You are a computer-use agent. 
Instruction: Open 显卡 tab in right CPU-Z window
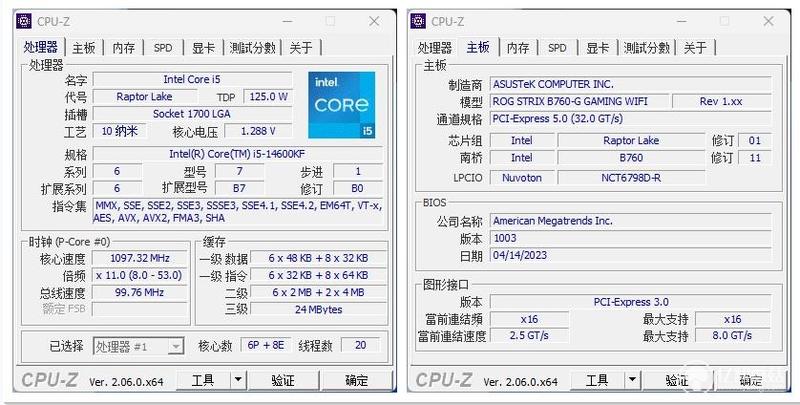tap(597, 48)
